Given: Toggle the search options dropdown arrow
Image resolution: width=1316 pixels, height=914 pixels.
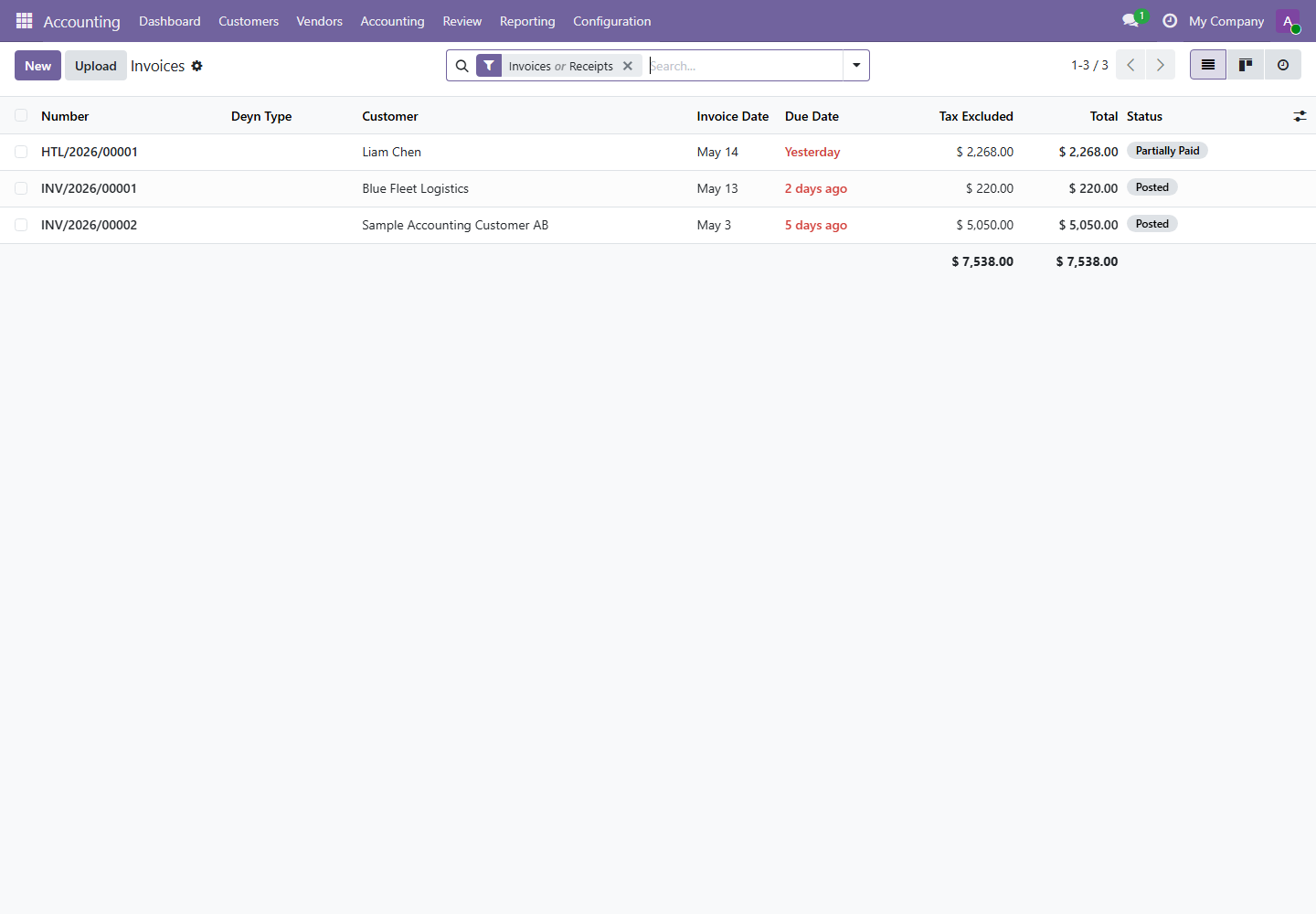Looking at the screenshot, I should point(856,66).
